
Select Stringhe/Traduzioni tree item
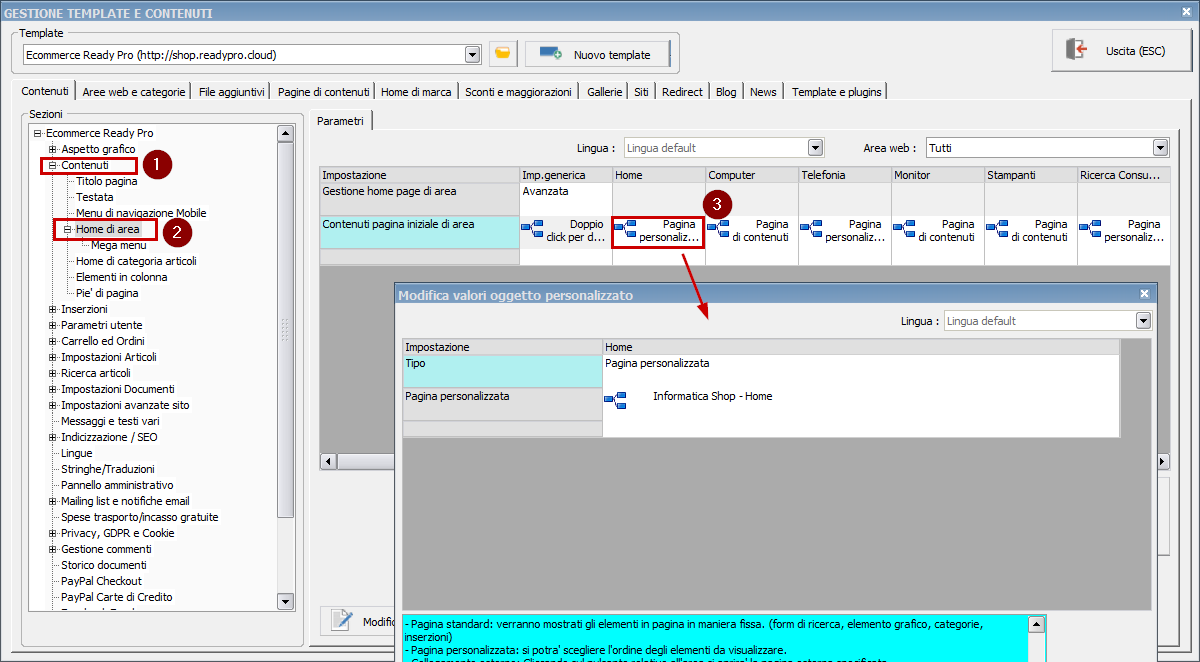tap(107, 469)
